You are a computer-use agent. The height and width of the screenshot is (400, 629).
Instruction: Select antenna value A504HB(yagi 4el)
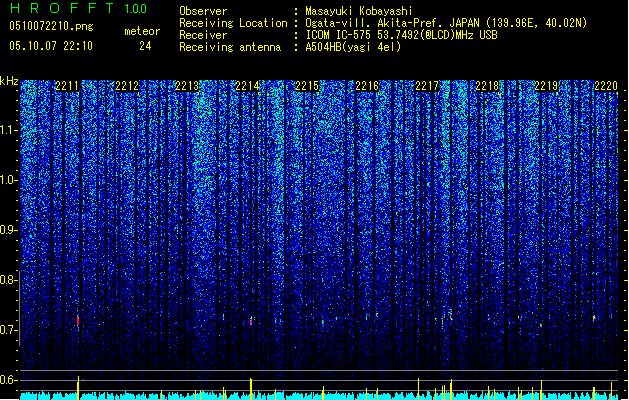click(x=353, y=47)
